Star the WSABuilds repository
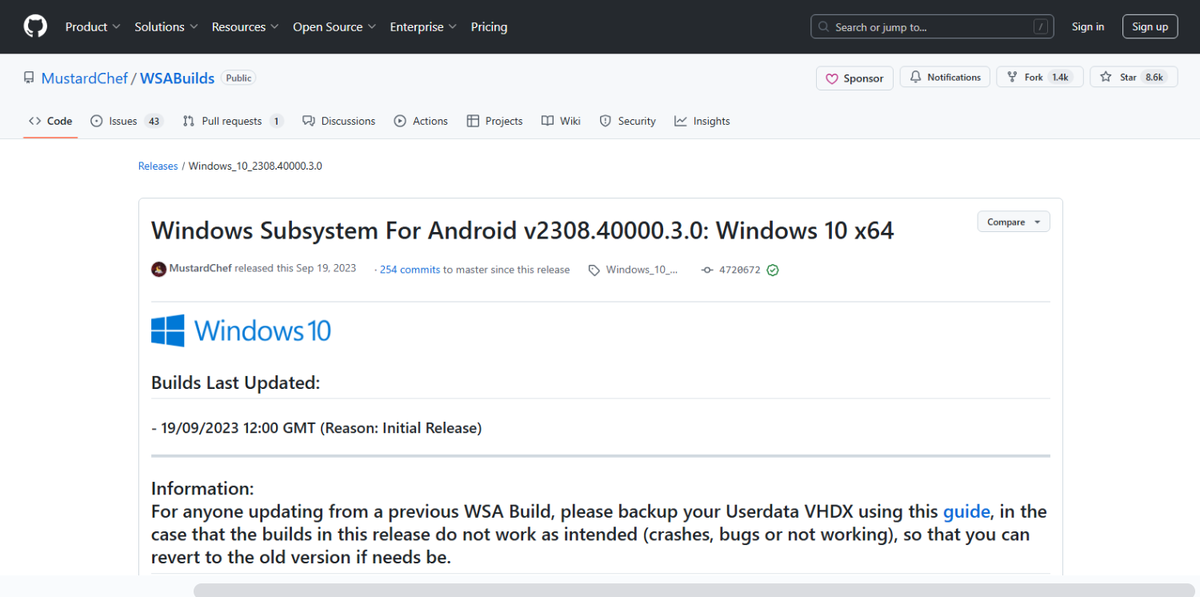This screenshot has width=1200, height=597. pyautogui.click(x=1131, y=77)
